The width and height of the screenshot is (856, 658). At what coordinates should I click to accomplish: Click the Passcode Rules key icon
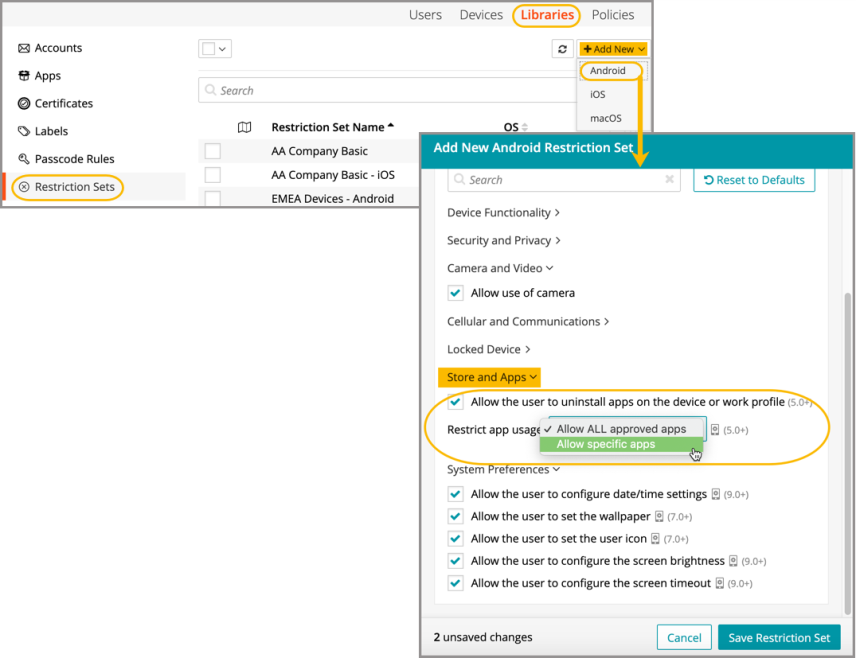(24, 159)
